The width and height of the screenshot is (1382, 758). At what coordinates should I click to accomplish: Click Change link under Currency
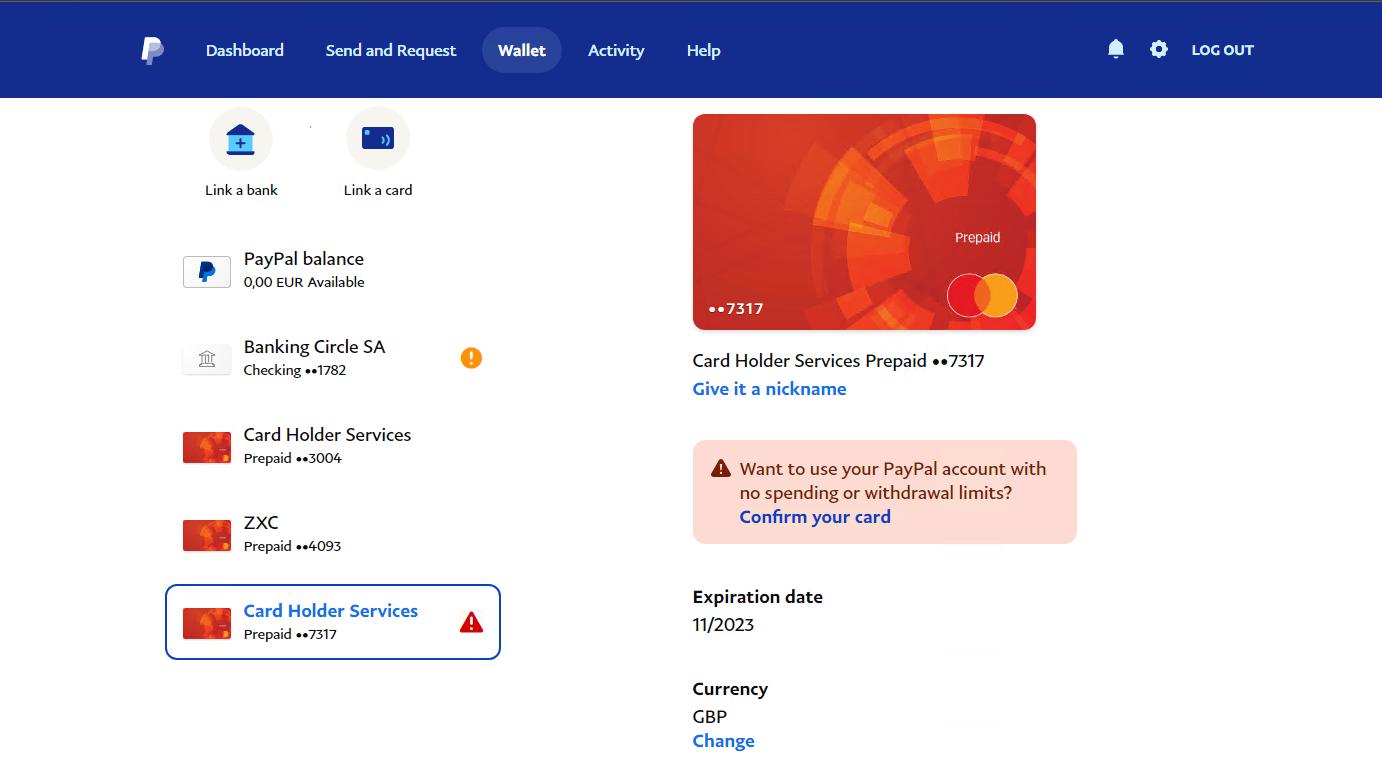(723, 741)
